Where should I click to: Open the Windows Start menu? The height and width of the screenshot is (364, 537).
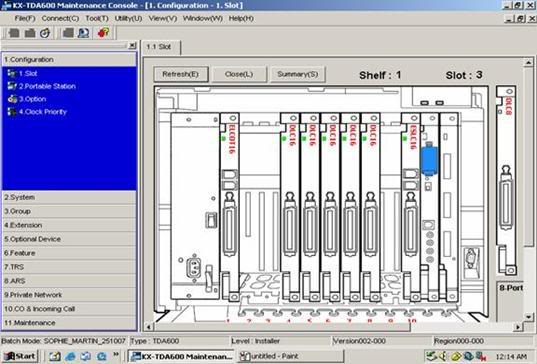click(x=20, y=356)
